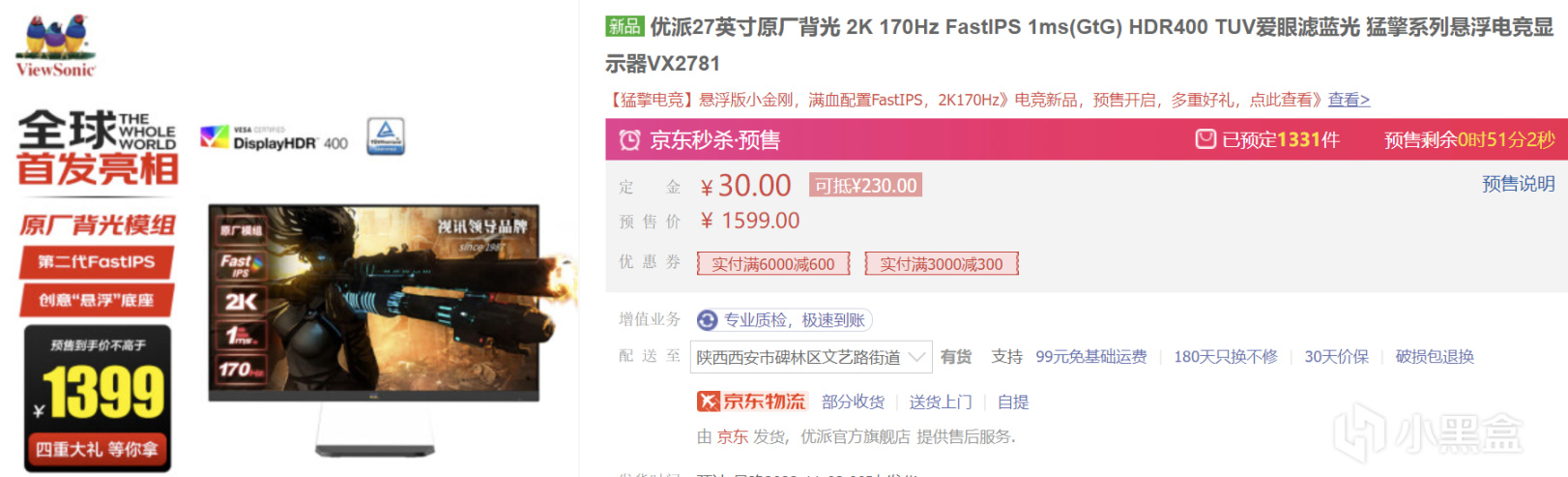This screenshot has height=477, width=1568.
Task: Expand address selector using its chevron arrow
Action: (916, 357)
